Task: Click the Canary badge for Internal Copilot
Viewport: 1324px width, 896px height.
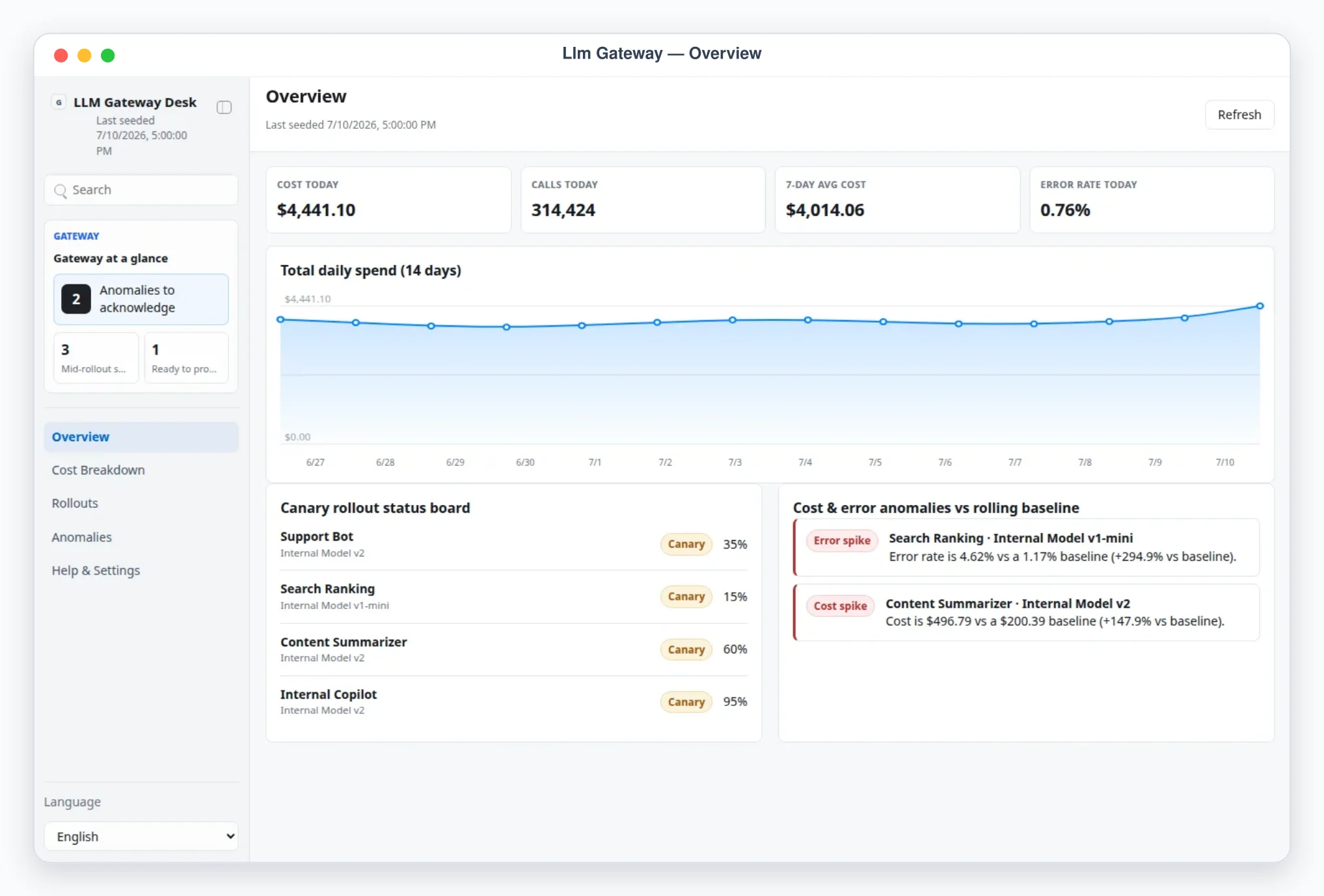Action: pyautogui.click(x=686, y=702)
